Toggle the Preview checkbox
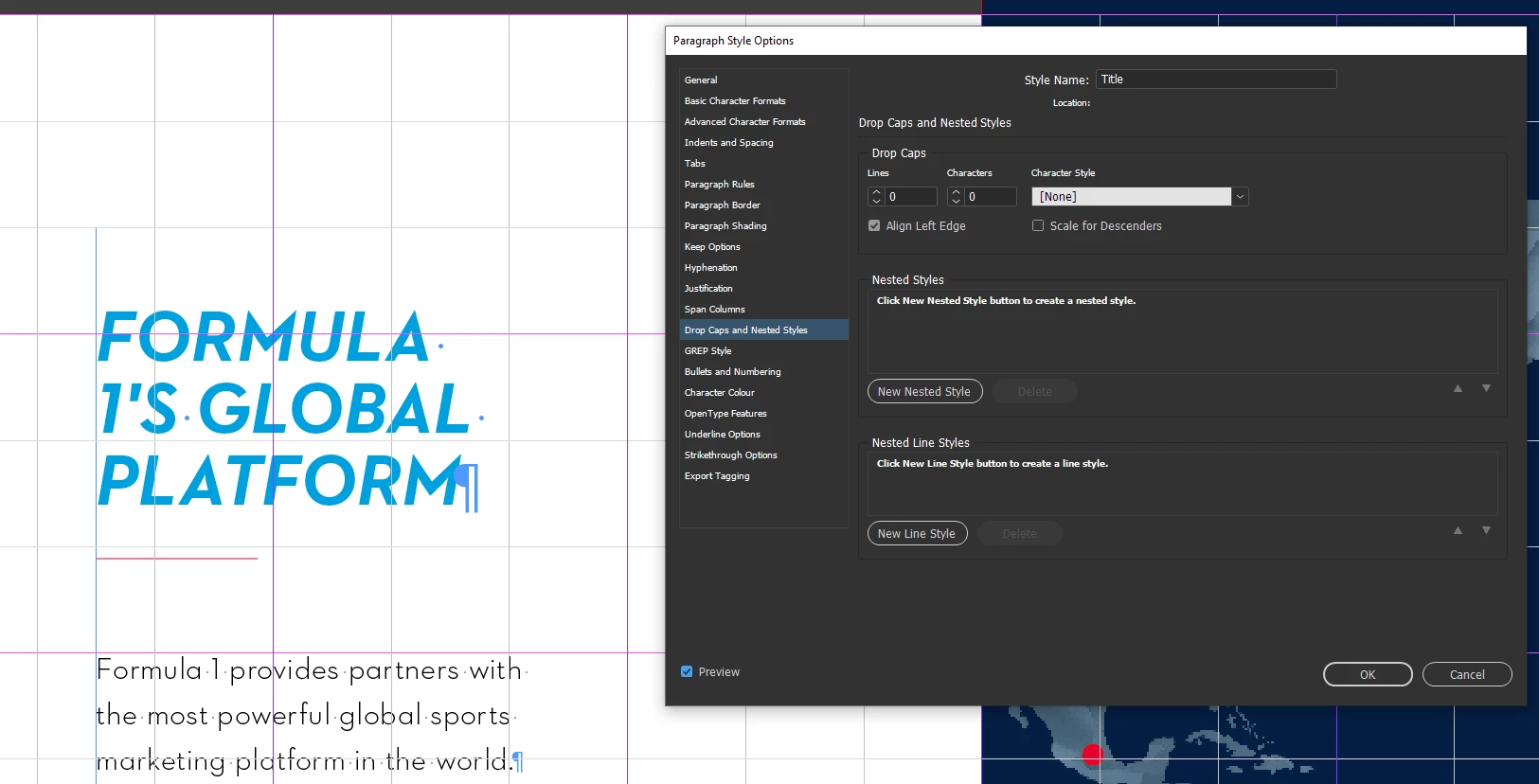 pyautogui.click(x=687, y=672)
